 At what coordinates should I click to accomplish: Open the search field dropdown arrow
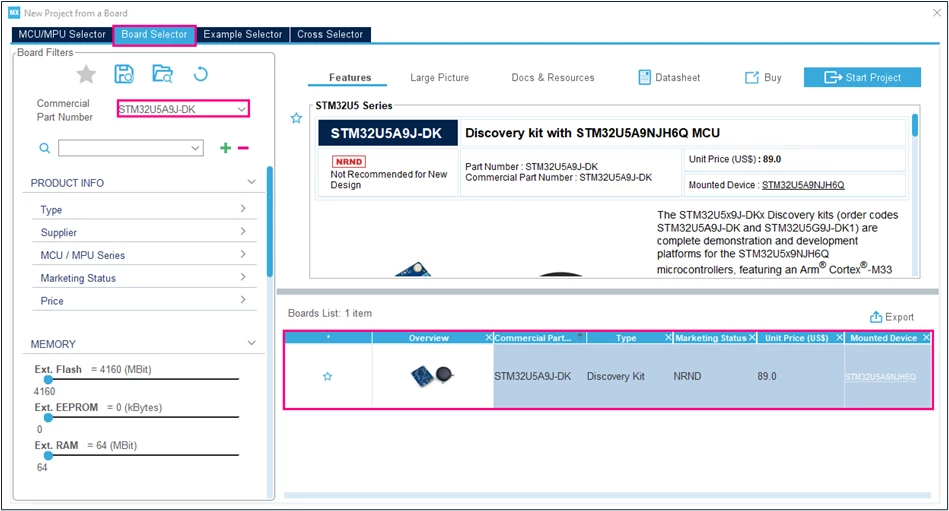195,148
